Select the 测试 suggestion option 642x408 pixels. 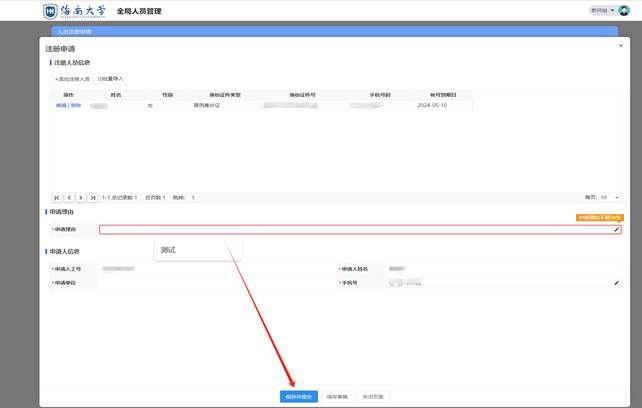(x=168, y=250)
